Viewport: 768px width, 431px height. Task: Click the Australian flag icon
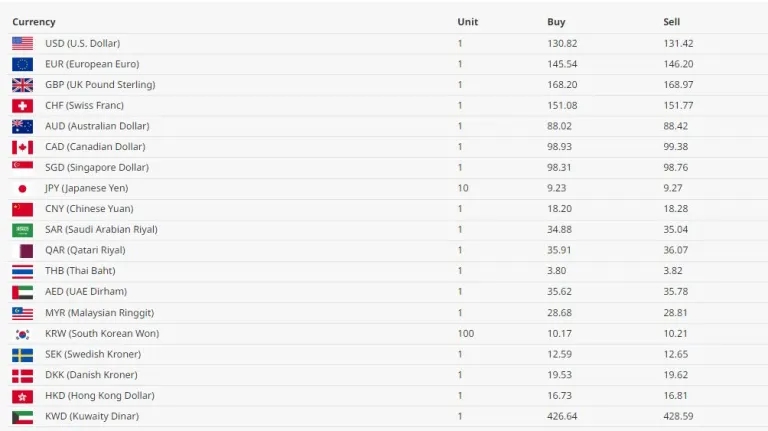(x=22, y=126)
